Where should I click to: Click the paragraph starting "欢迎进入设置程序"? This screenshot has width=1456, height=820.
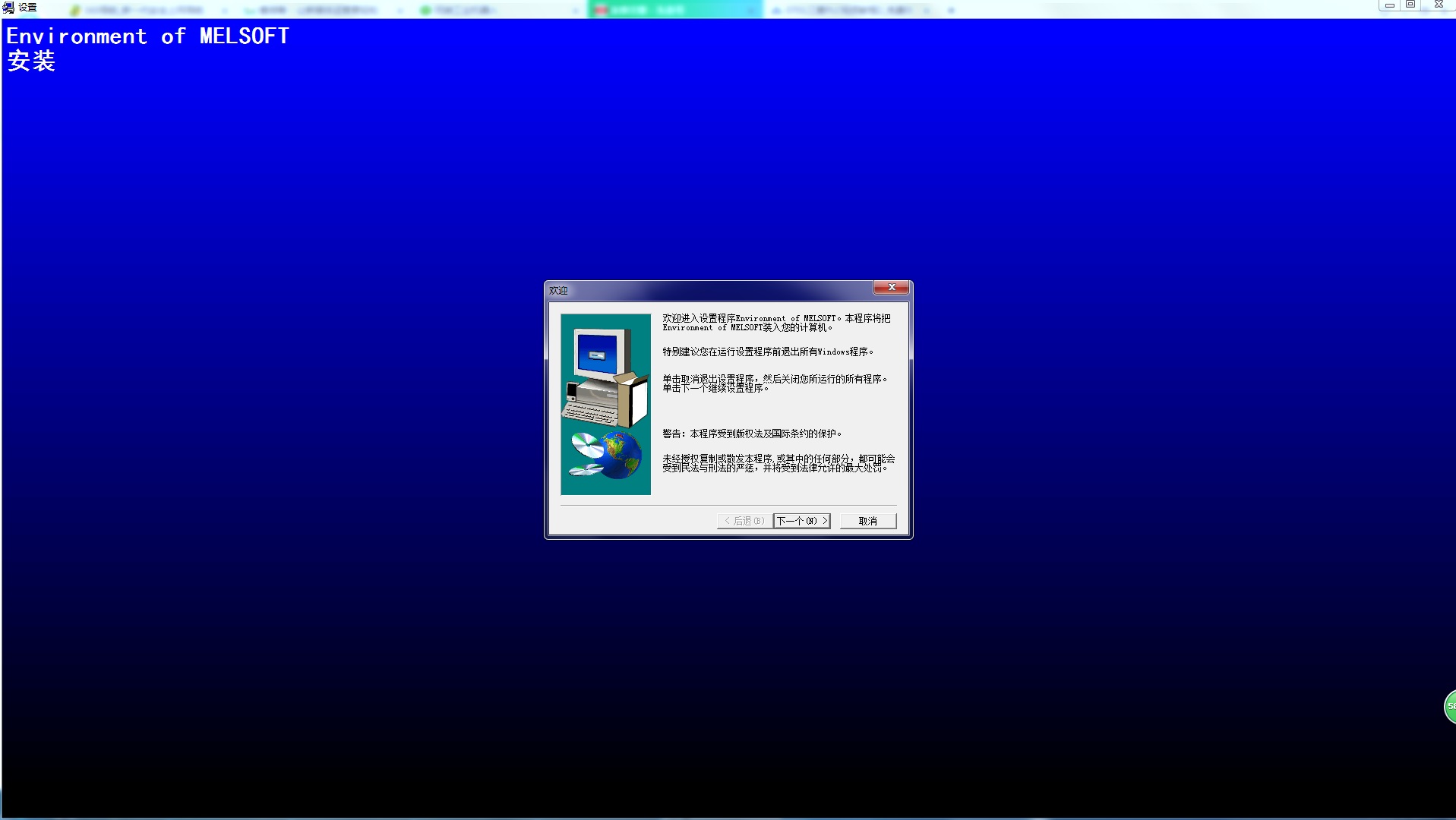click(x=776, y=323)
